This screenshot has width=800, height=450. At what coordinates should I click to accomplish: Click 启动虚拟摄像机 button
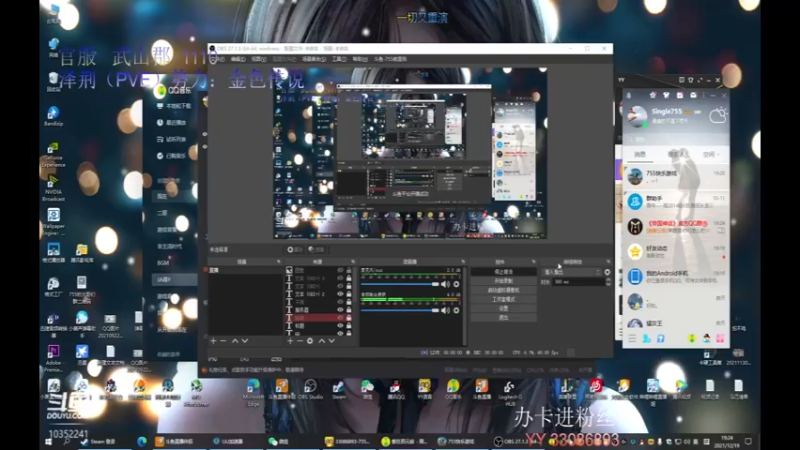tap(503, 290)
